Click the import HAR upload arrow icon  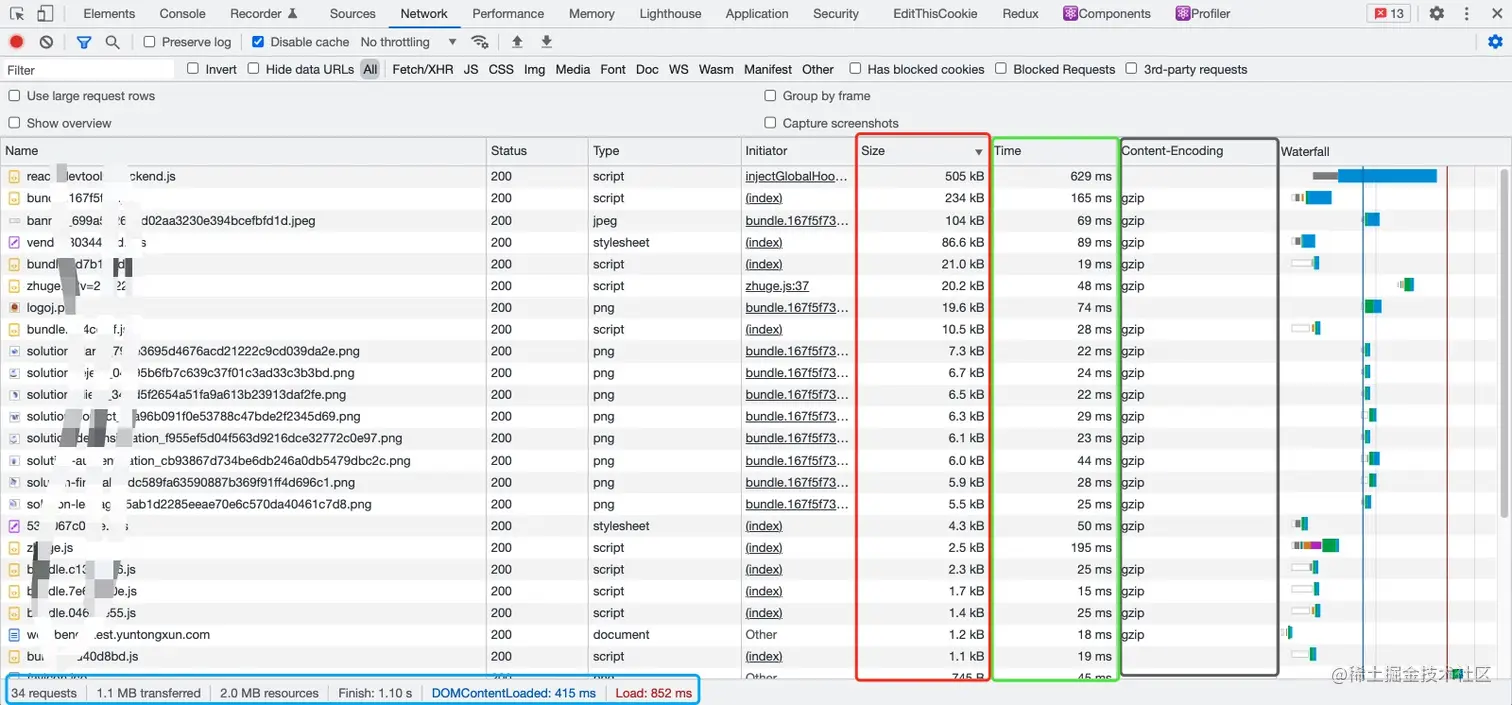(x=517, y=42)
